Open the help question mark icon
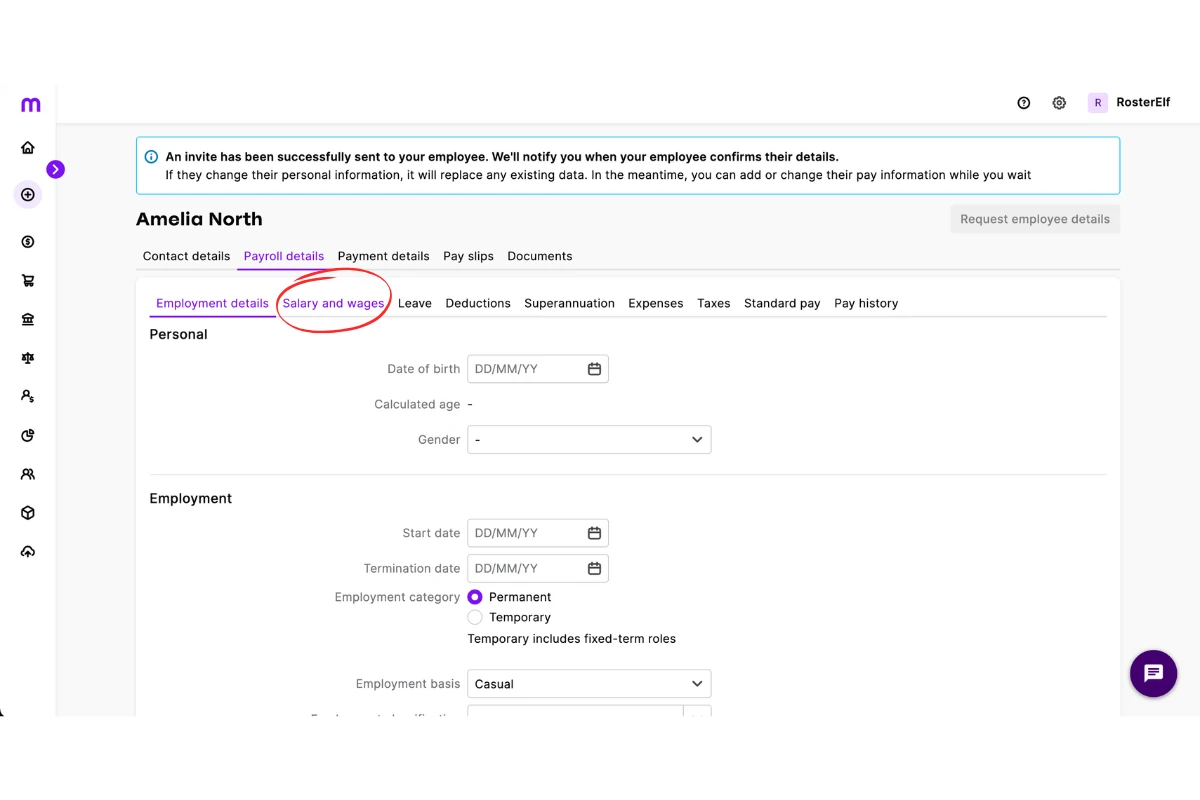 click(1024, 103)
